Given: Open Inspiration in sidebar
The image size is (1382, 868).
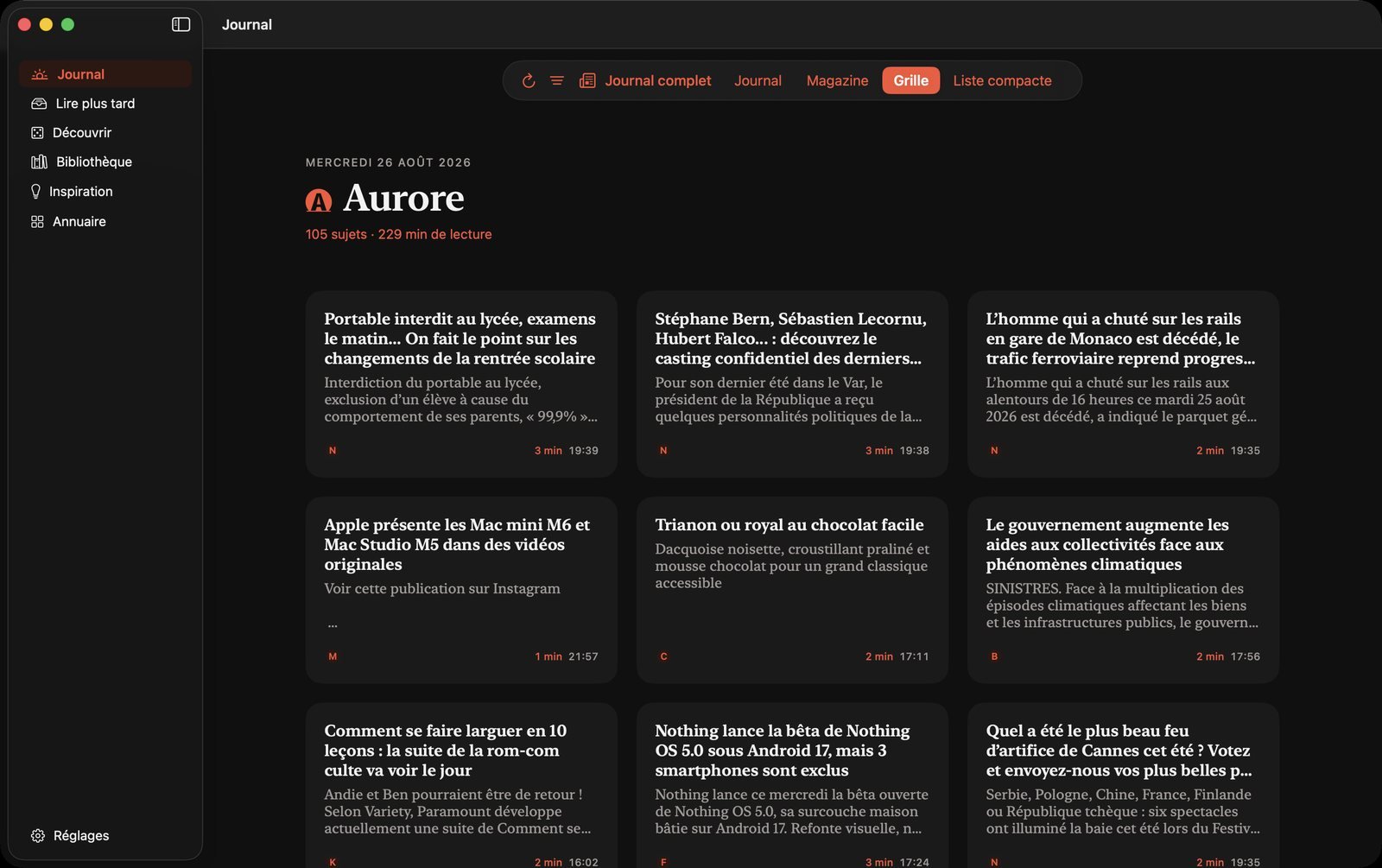Looking at the screenshot, I should point(105,192).
